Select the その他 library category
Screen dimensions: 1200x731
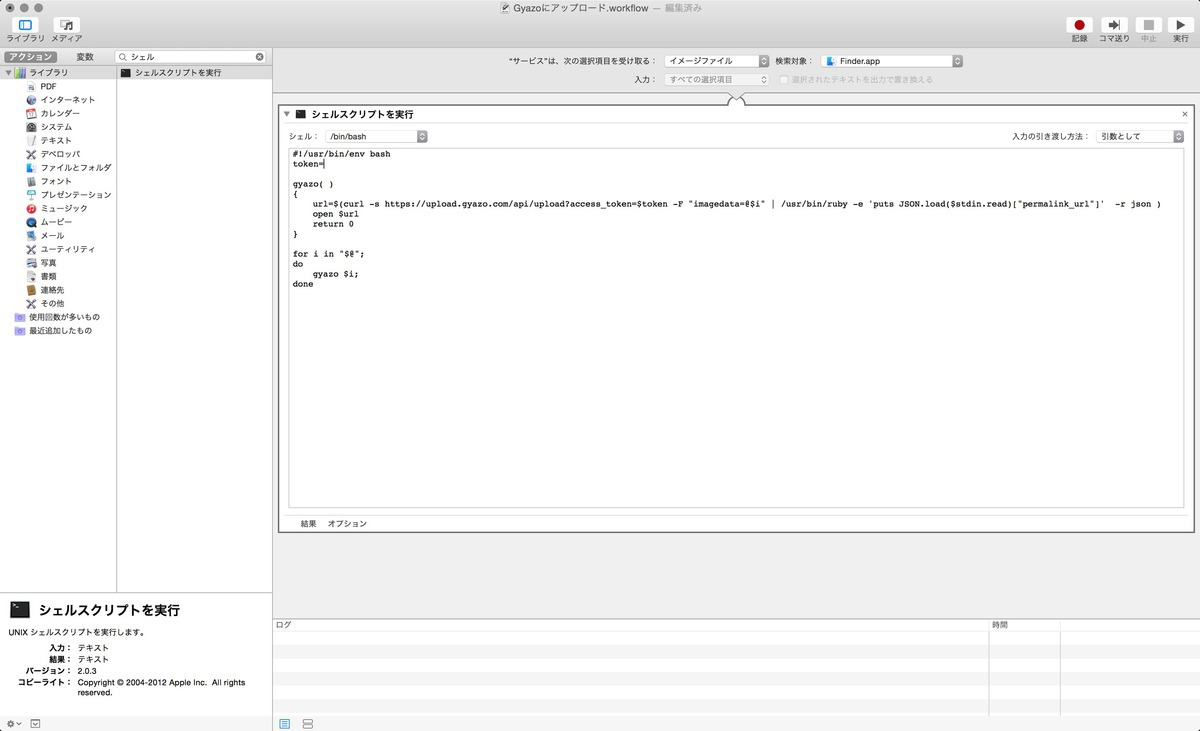pyautogui.click(x=52, y=303)
